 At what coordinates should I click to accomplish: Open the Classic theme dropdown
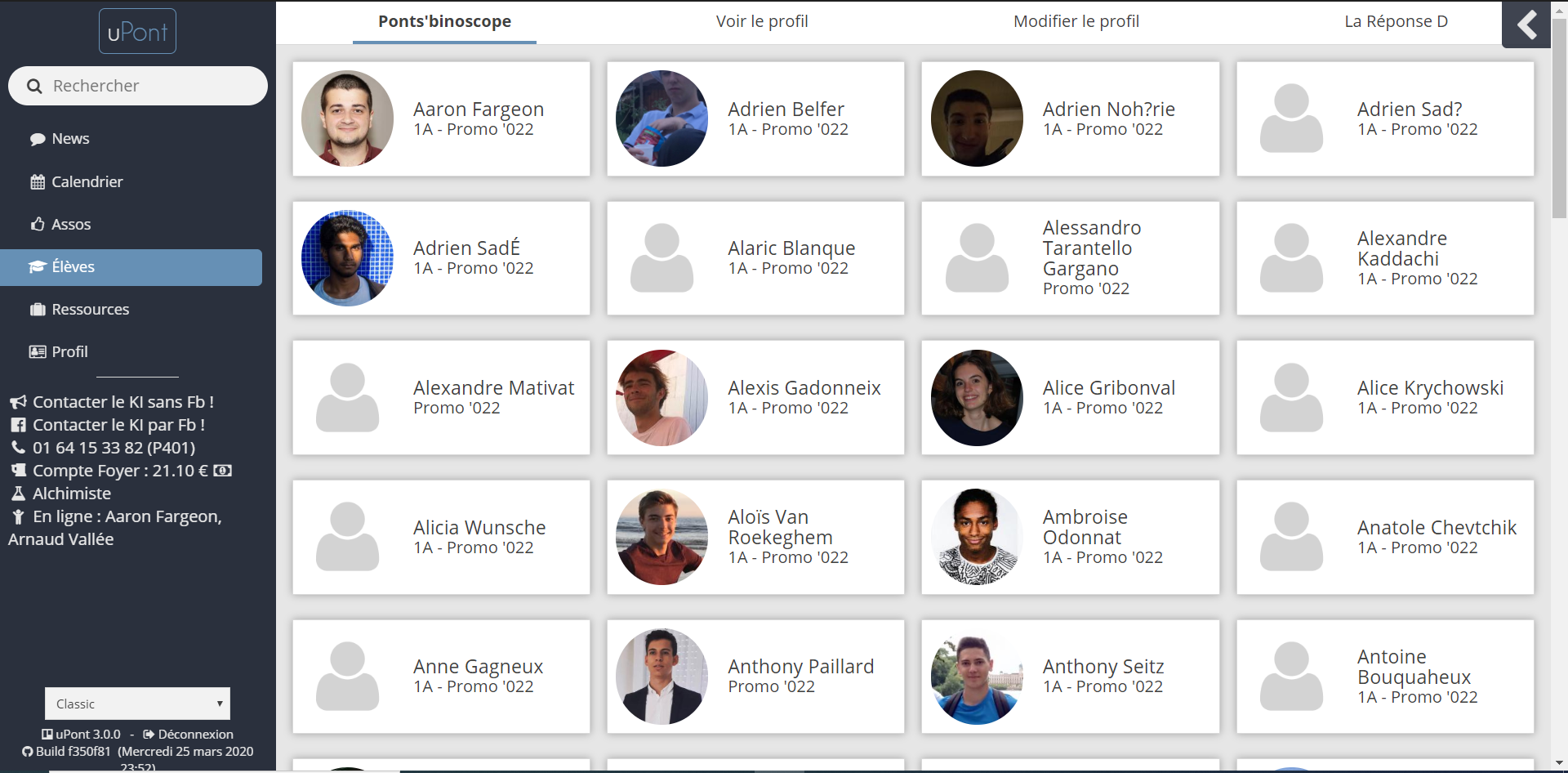point(137,704)
